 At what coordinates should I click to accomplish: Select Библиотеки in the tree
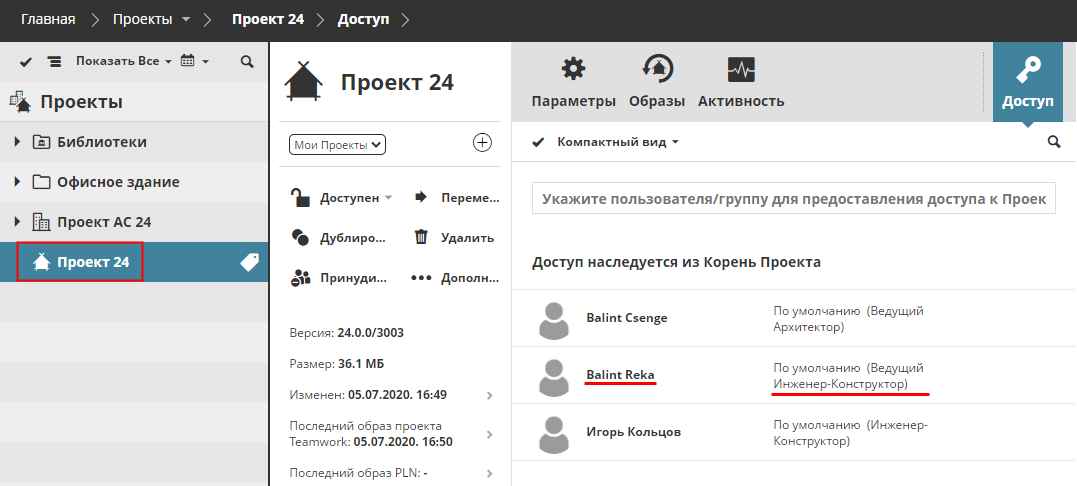pyautogui.click(x=102, y=142)
